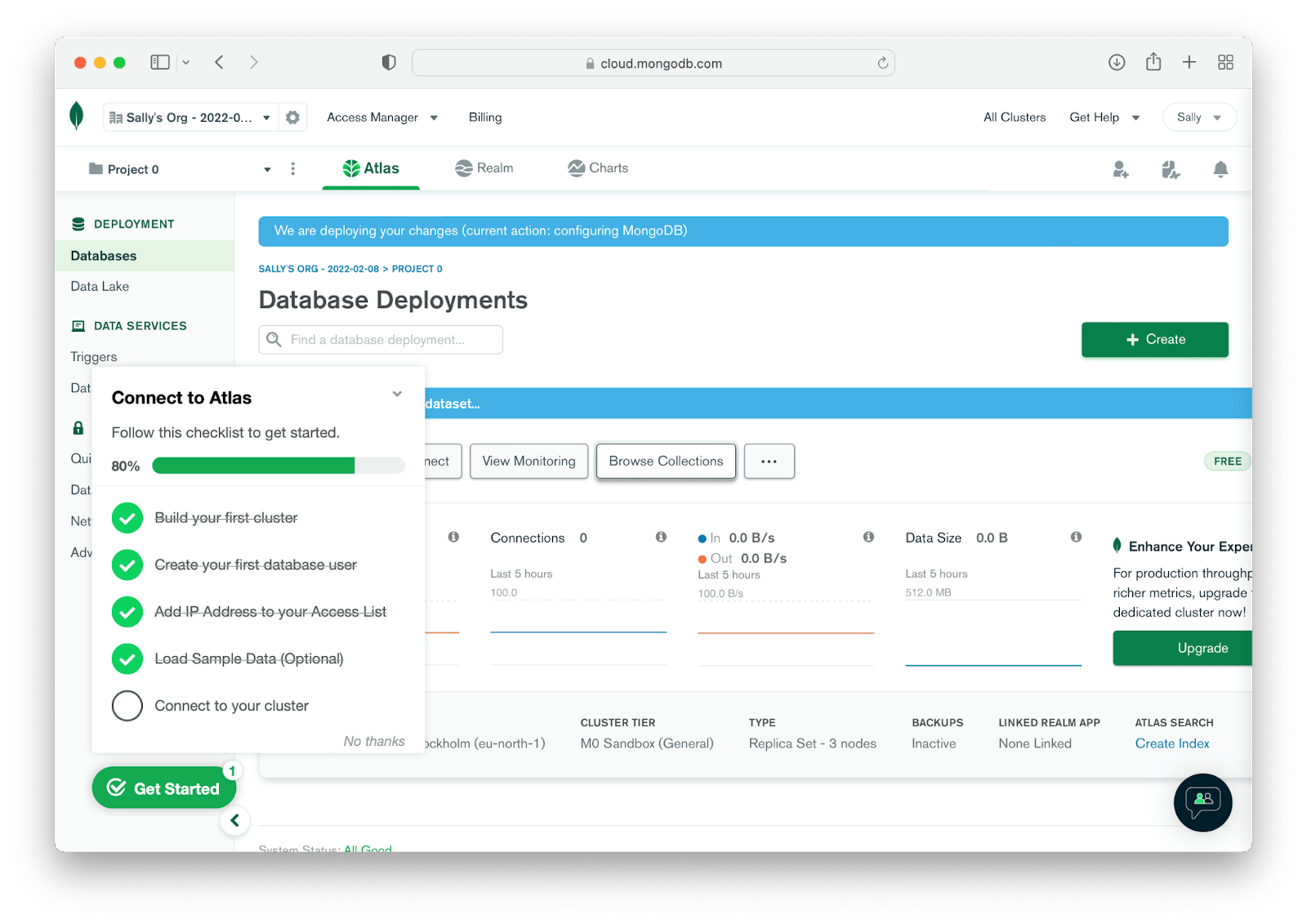This screenshot has width=1307, height=924.
Task: Click the Safari sidebar toggle icon
Action: tap(160, 62)
